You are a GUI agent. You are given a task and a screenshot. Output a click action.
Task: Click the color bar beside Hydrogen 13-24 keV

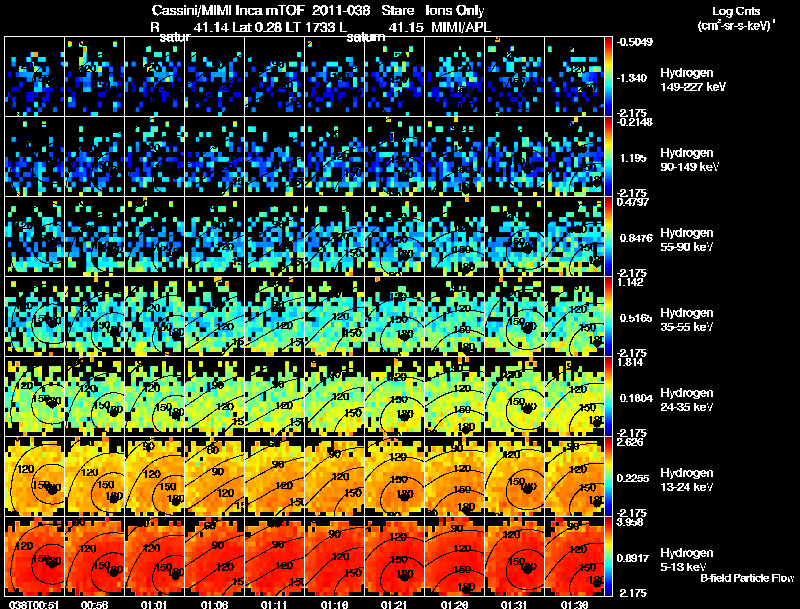click(608, 477)
